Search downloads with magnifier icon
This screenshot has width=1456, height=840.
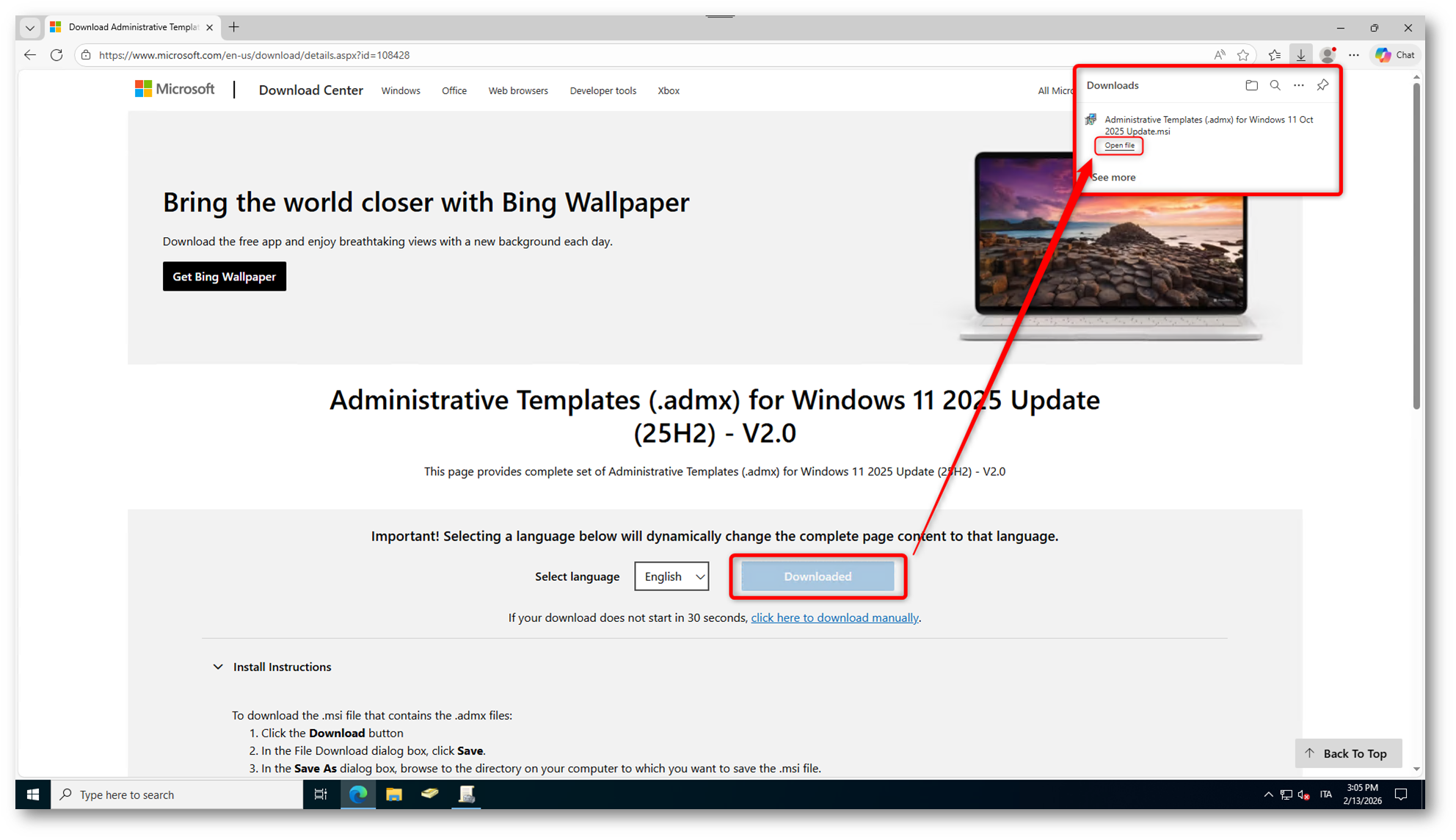point(1275,85)
